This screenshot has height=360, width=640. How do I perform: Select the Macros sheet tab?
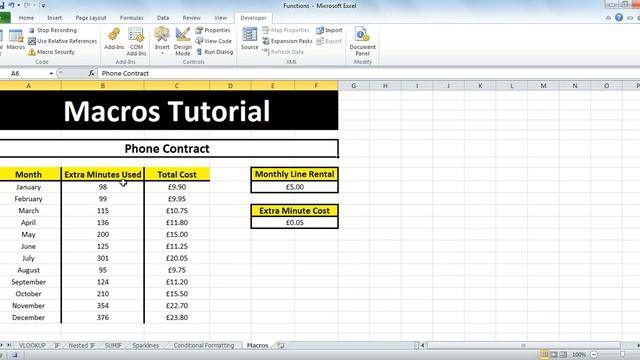point(258,345)
